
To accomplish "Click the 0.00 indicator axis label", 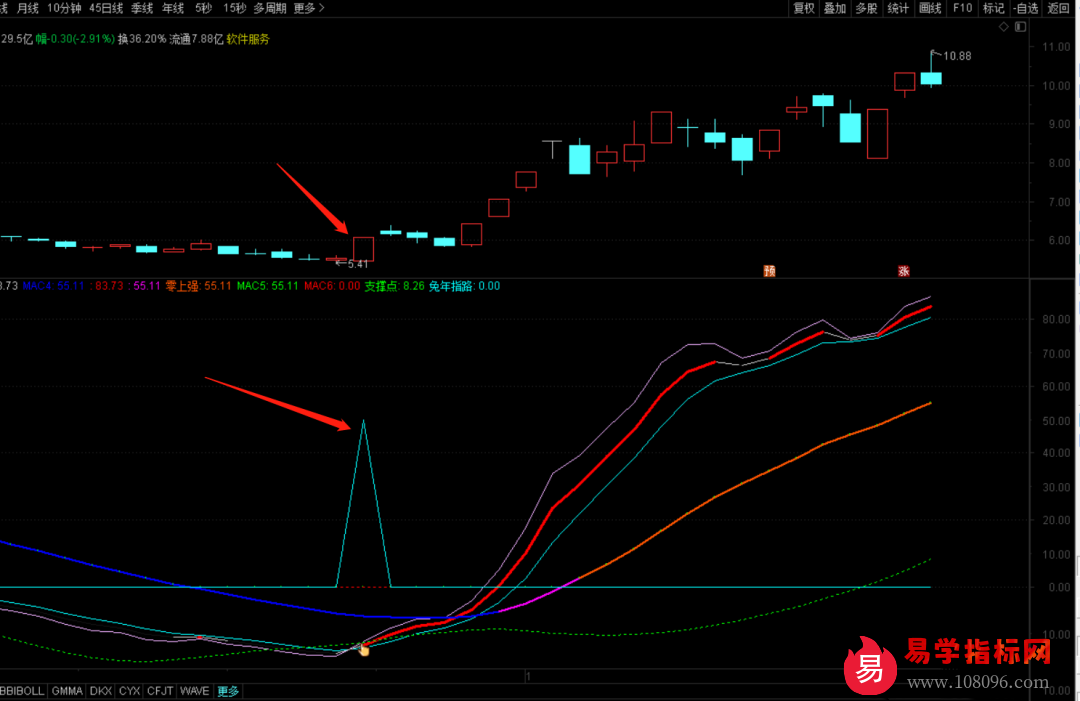I will [1059, 588].
